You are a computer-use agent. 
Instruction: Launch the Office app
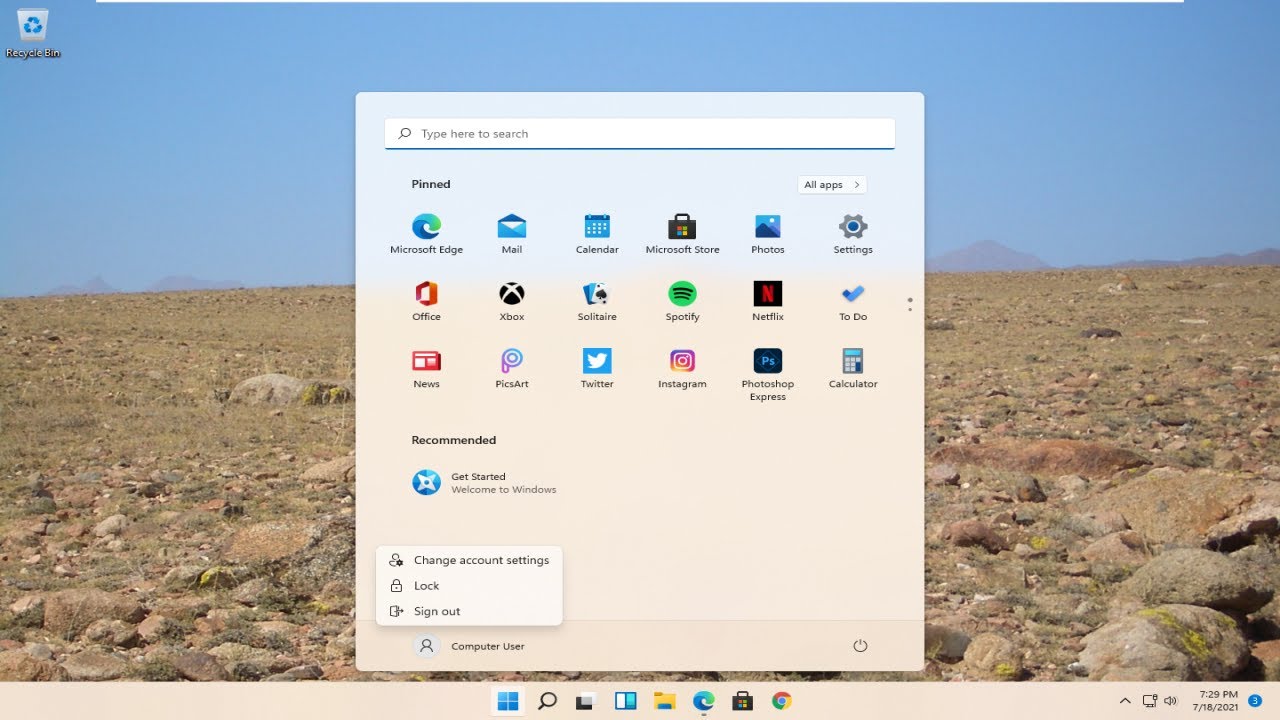click(426, 301)
